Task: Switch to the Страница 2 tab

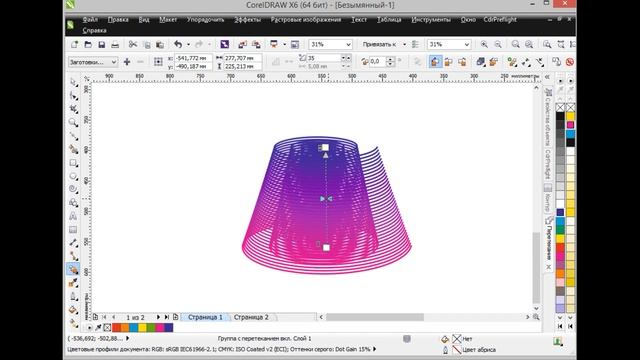Action: click(251, 317)
